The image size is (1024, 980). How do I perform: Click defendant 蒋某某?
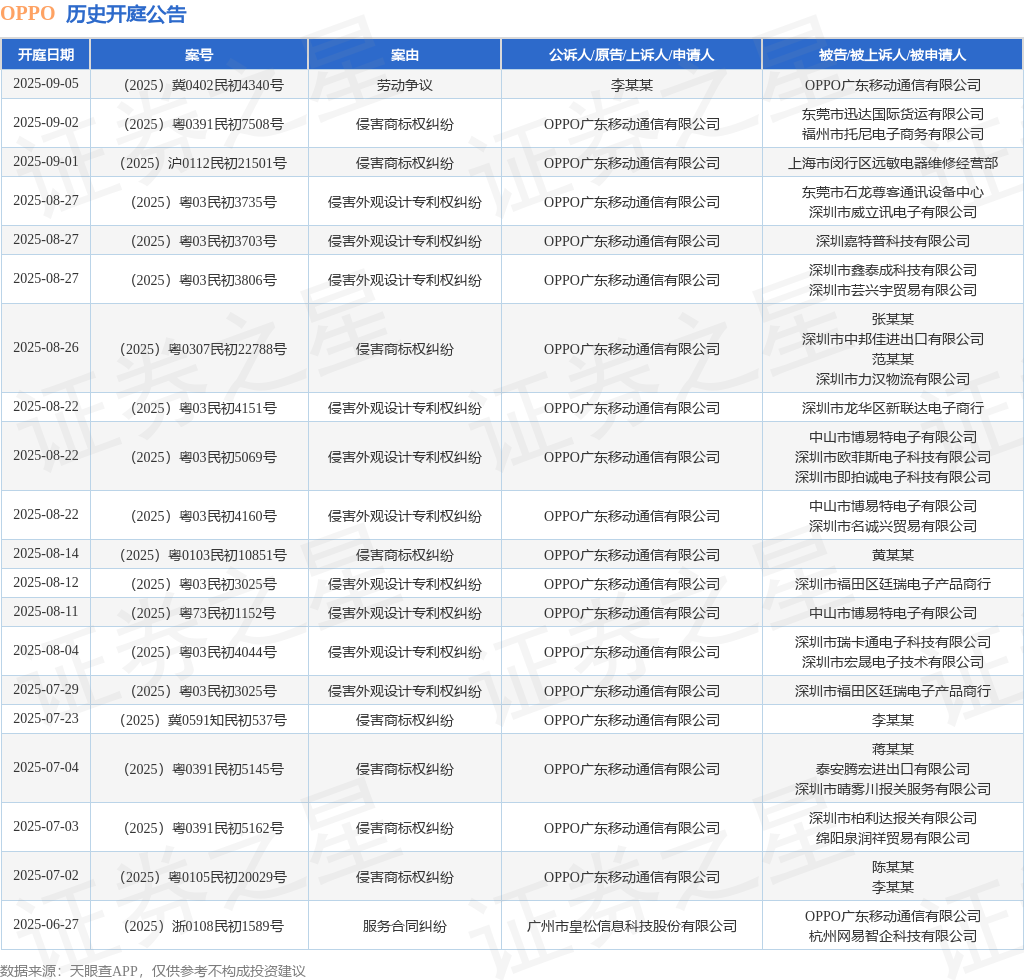(x=893, y=749)
